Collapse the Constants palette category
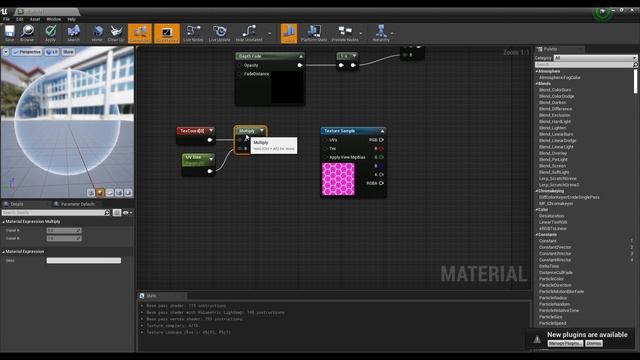This screenshot has height=360, width=640. (x=537, y=235)
